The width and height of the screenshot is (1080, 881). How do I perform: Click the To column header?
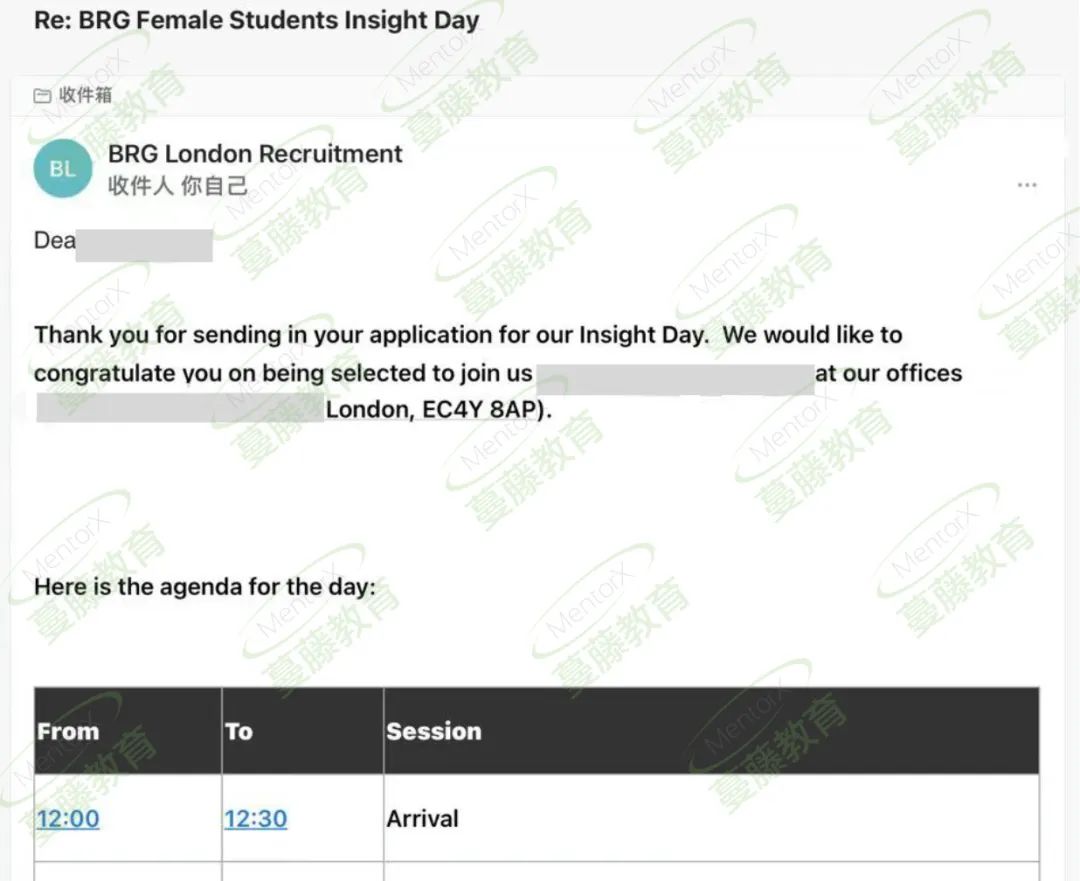[x=239, y=731]
